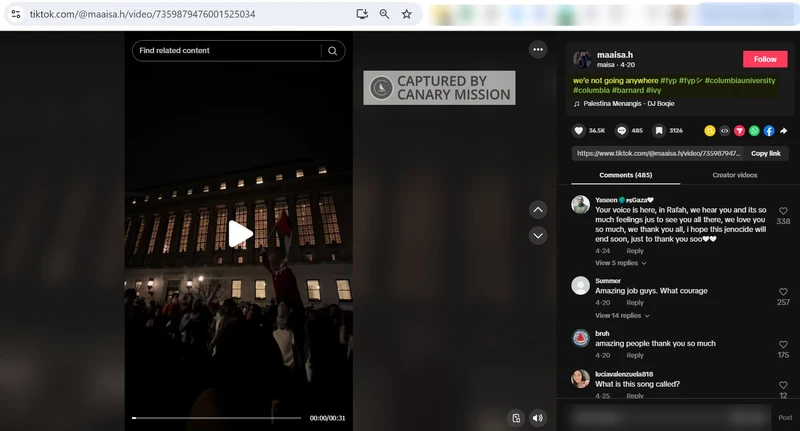Click the Copy link button
This screenshot has width=800, height=431.
tap(765, 153)
